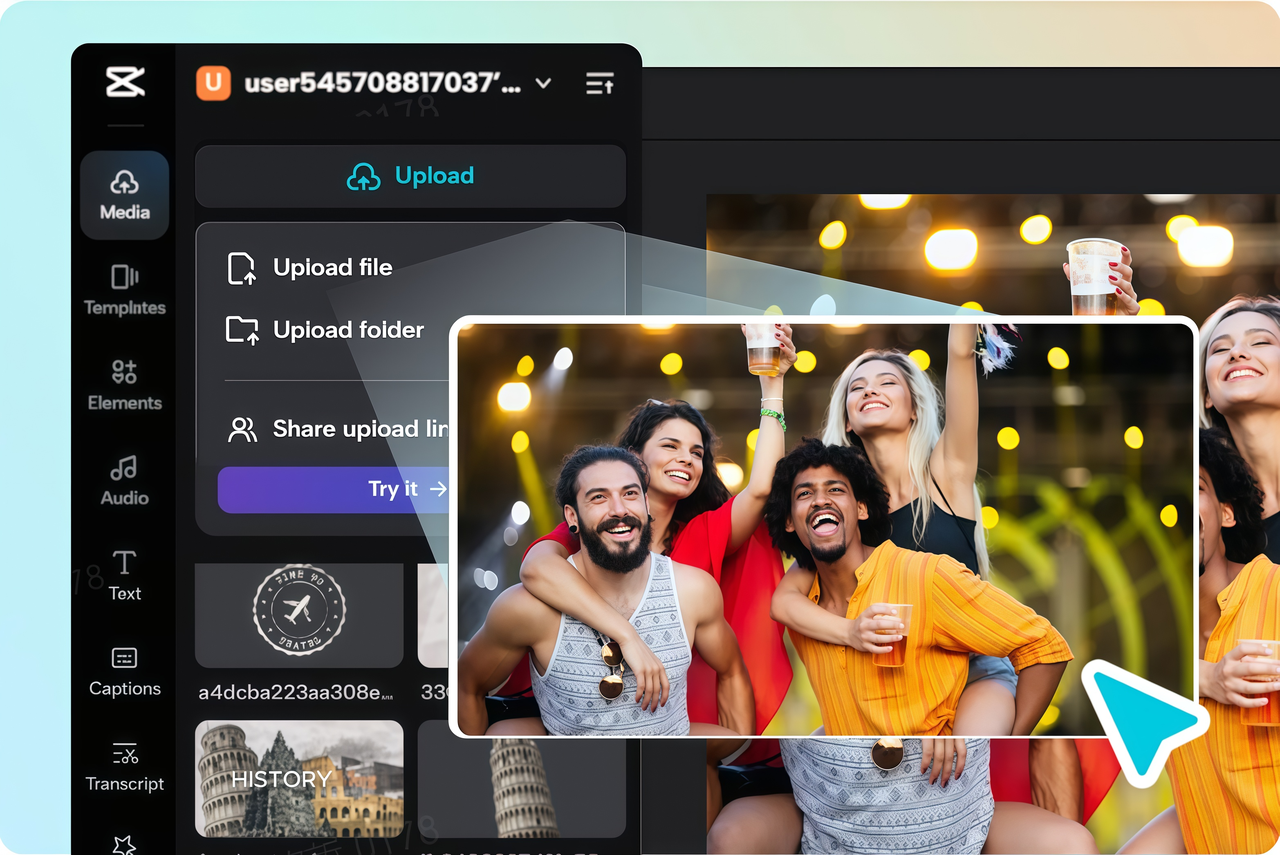Screen dimensions: 1280x855
Task: Switch to the Templates sidebar tab
Action: point(125,290)
